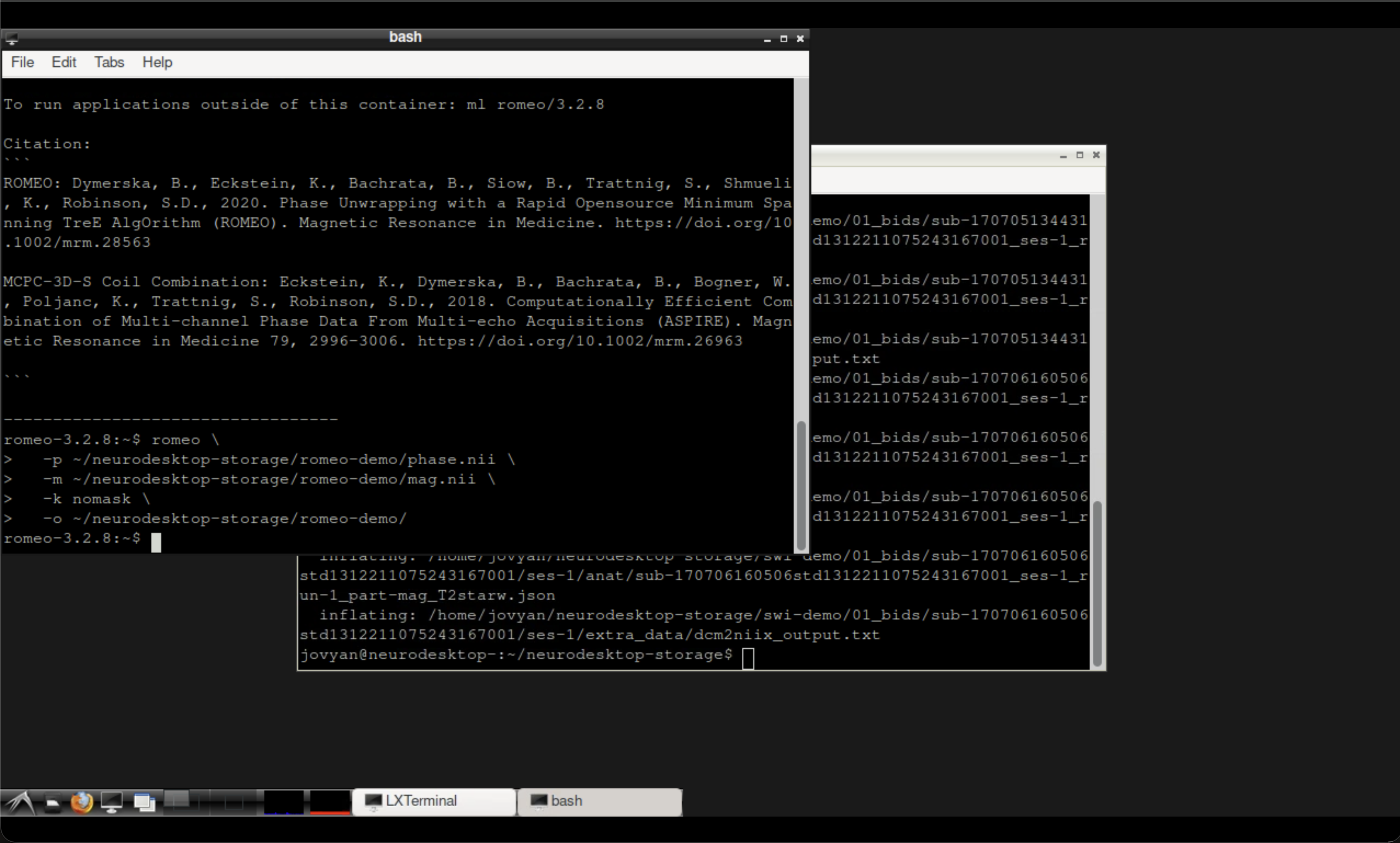Maximize the background LXTerminal window
The height and width of the screenshot is (843, 1400).
coord(1079,155)
